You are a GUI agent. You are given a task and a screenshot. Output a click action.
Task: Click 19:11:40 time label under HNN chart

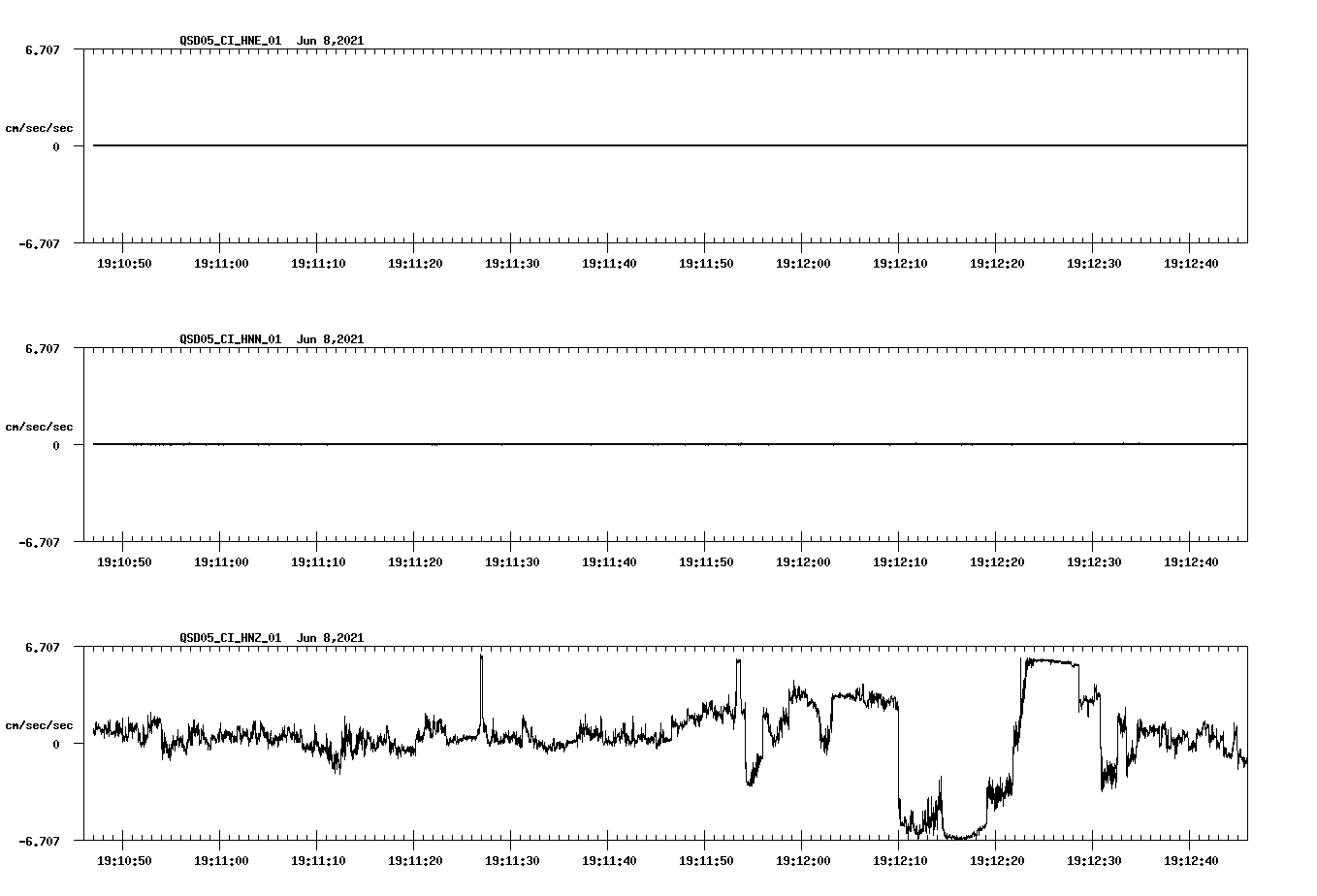(609, 561)
